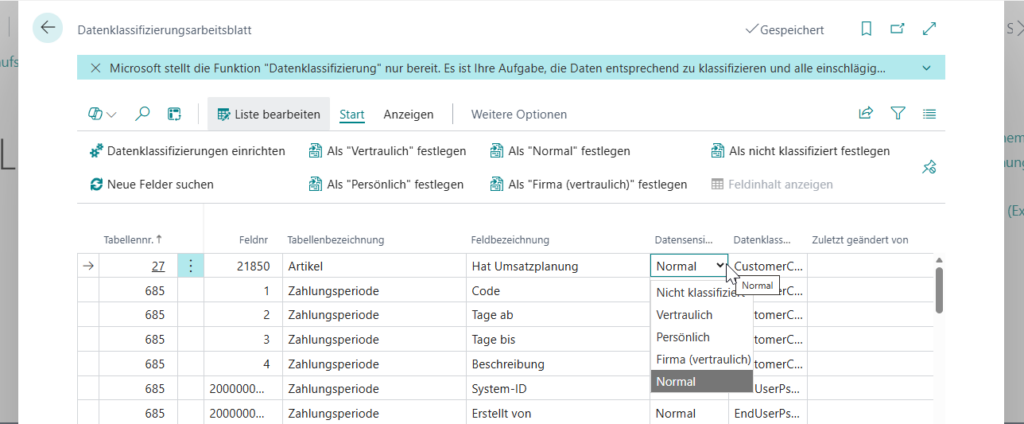Click Als "Persönlich" festlegen

[386, 184]
